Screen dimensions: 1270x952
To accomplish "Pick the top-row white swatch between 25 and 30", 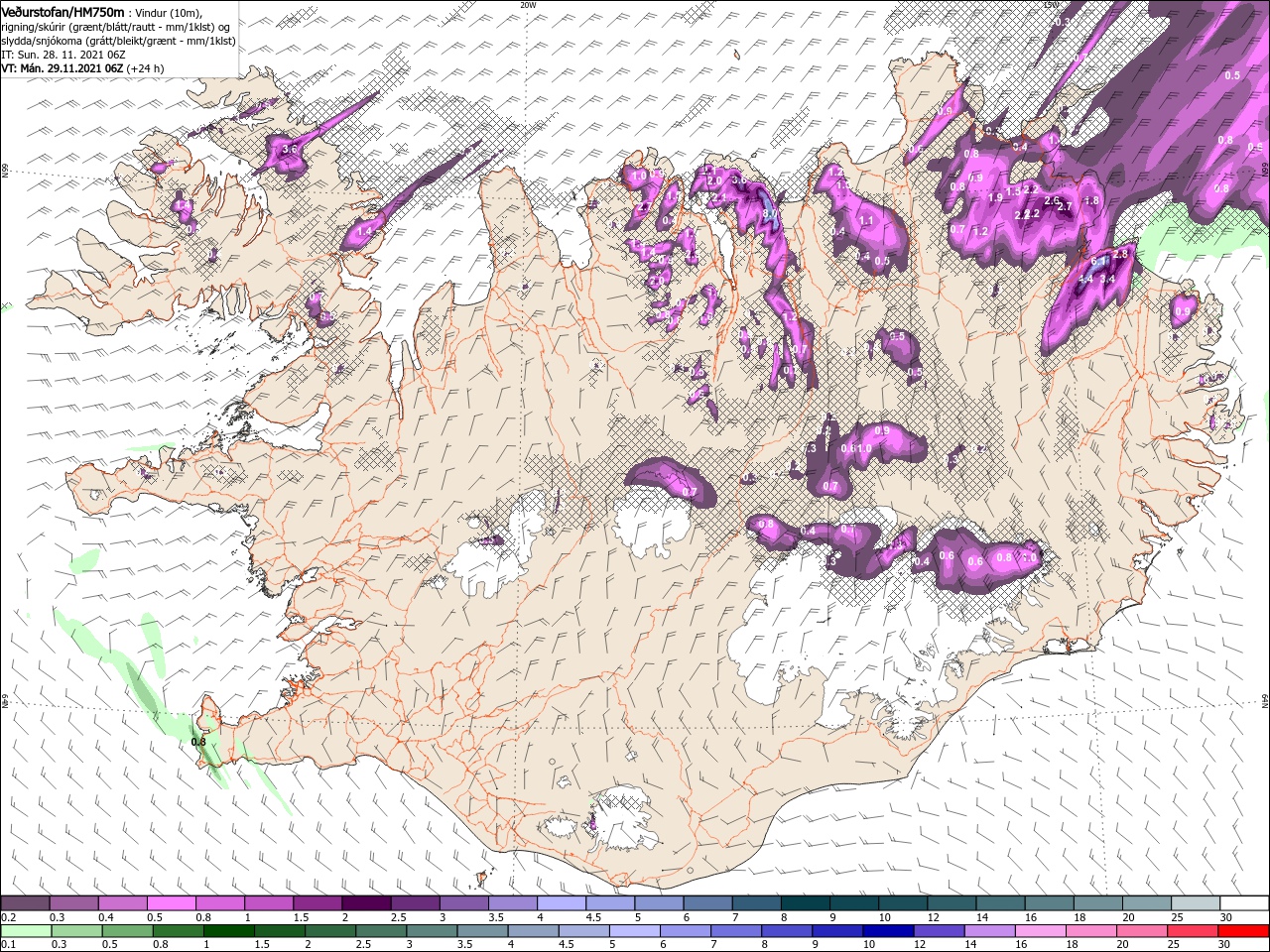I will pos(1196,903).
